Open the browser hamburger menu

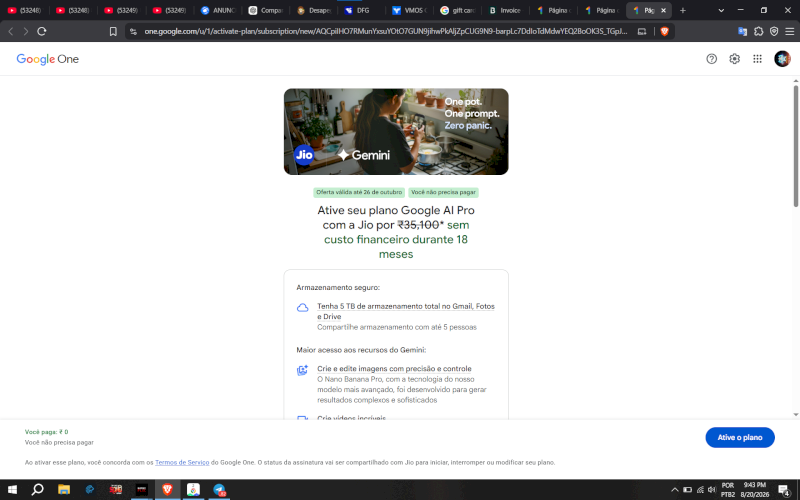click(x=789, y=31)
